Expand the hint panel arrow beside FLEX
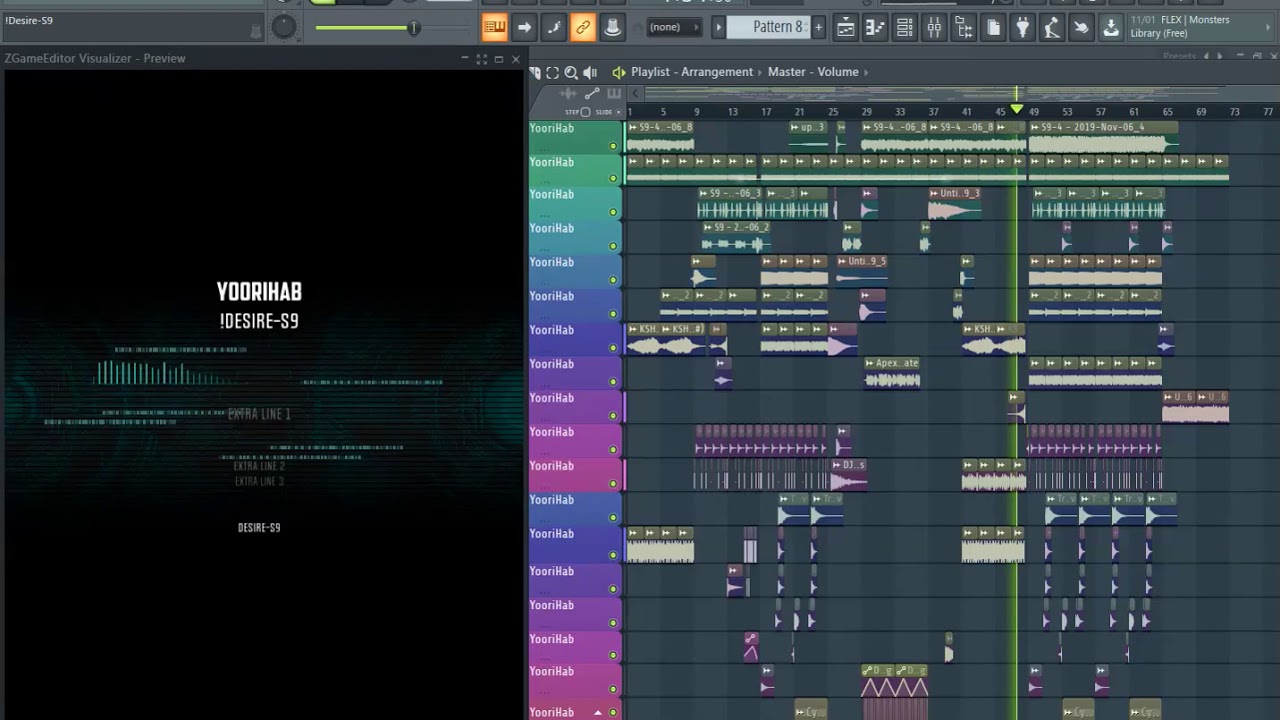 pyautogui.click(x=1270, y=26)
